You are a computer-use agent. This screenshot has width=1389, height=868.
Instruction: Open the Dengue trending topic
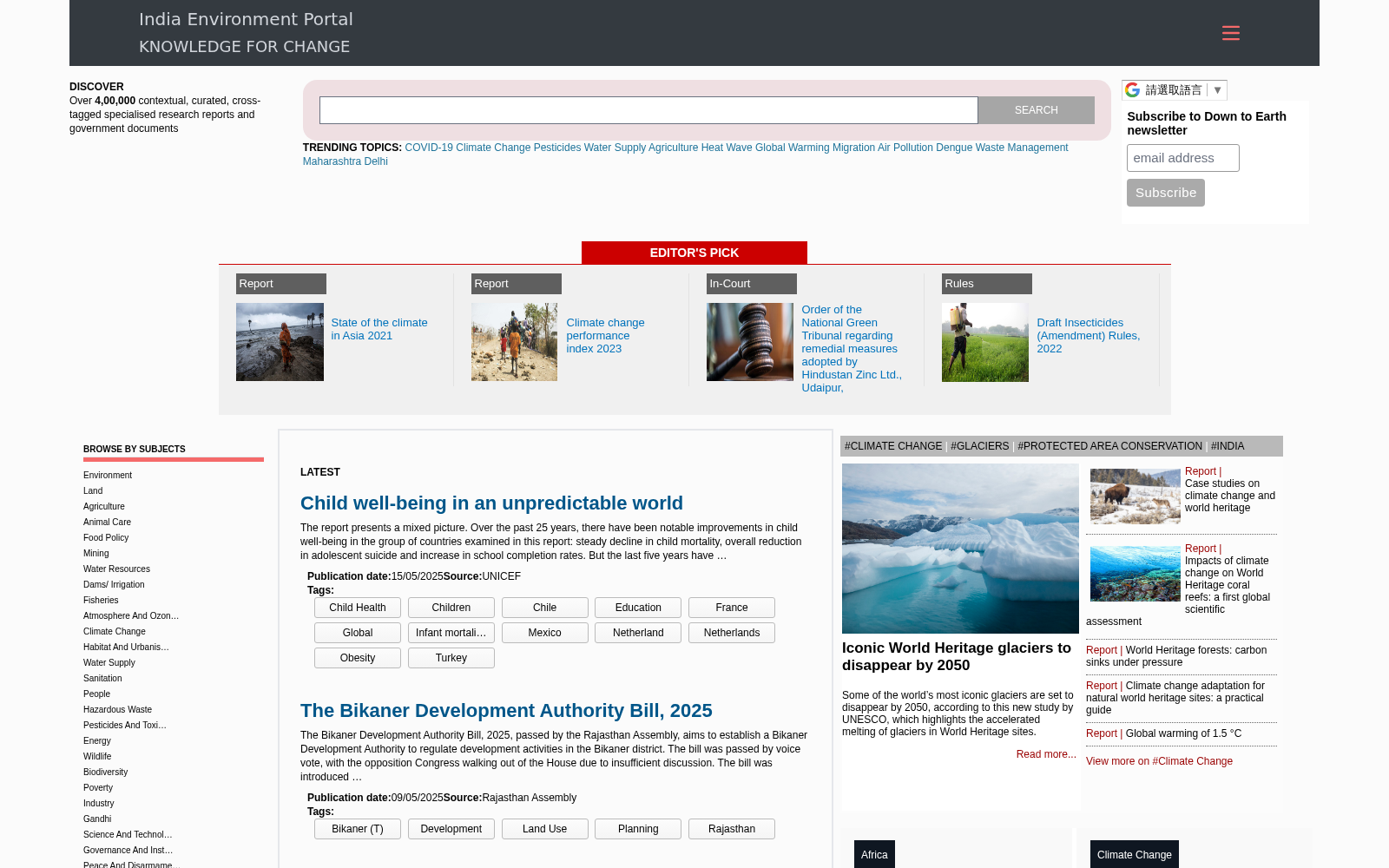pyautogui.click(x=954, y=148)
